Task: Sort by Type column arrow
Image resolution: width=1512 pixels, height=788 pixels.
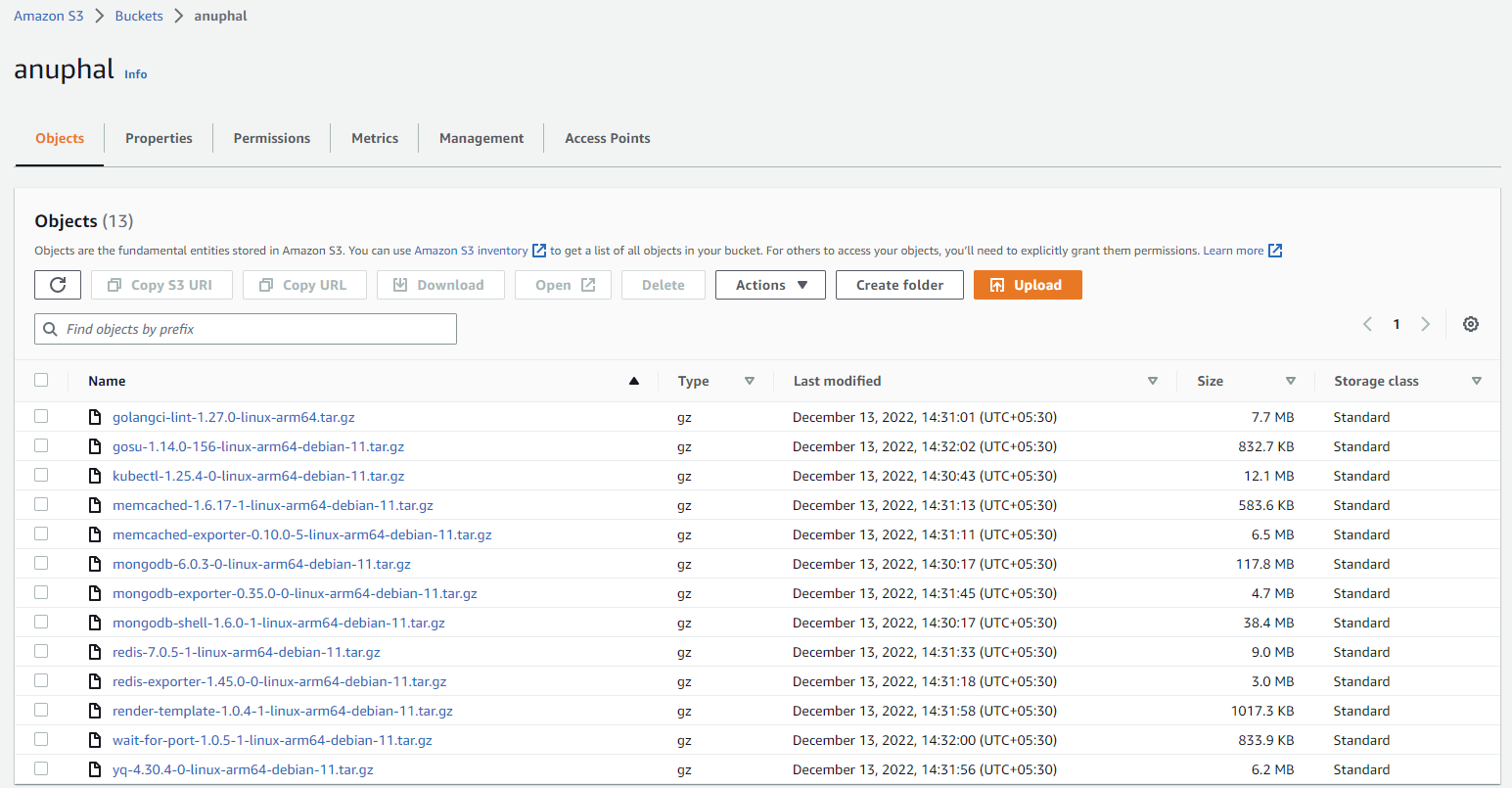Action: tap(750, 381)
